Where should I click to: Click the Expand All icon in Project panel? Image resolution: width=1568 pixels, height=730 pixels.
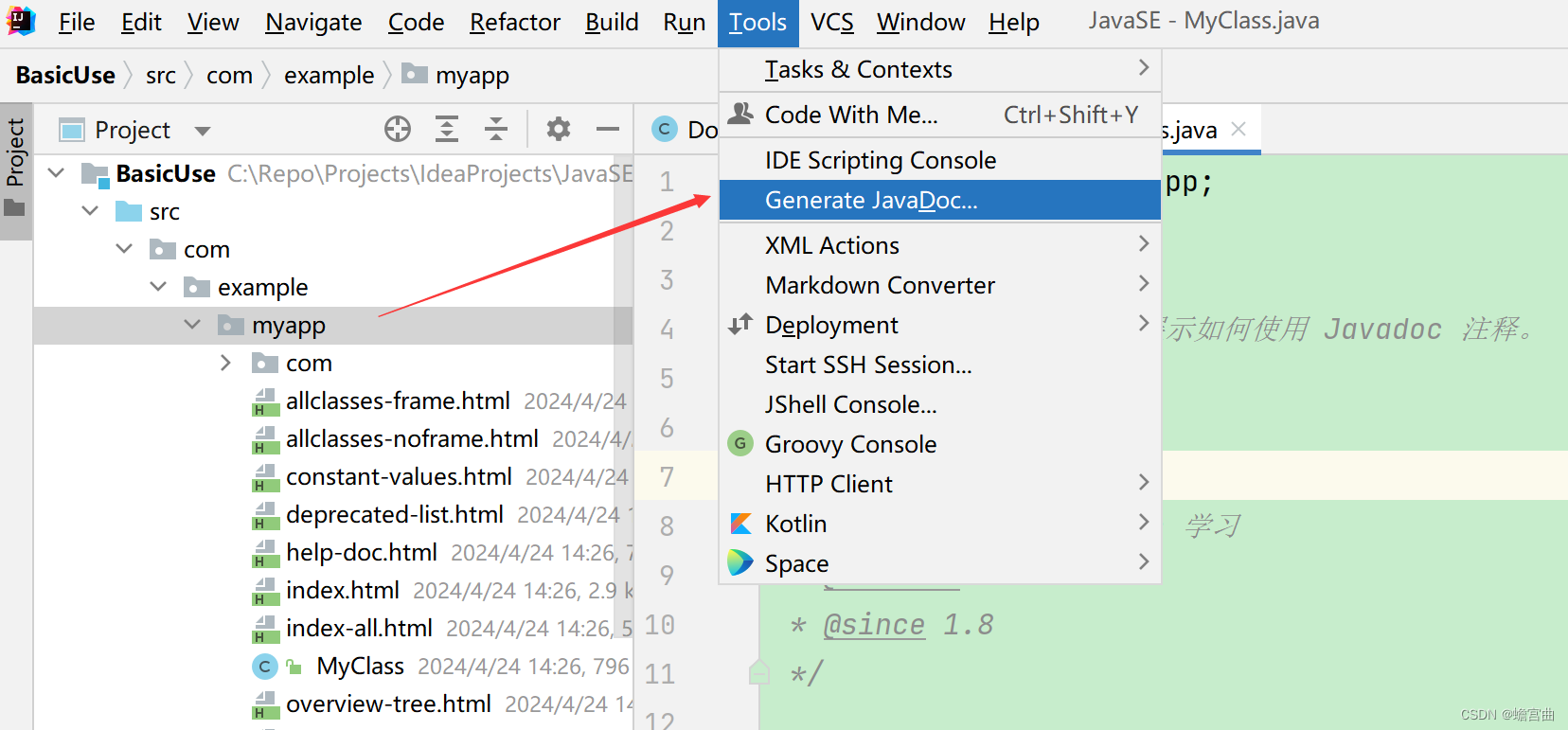click(x=447, y=129)
